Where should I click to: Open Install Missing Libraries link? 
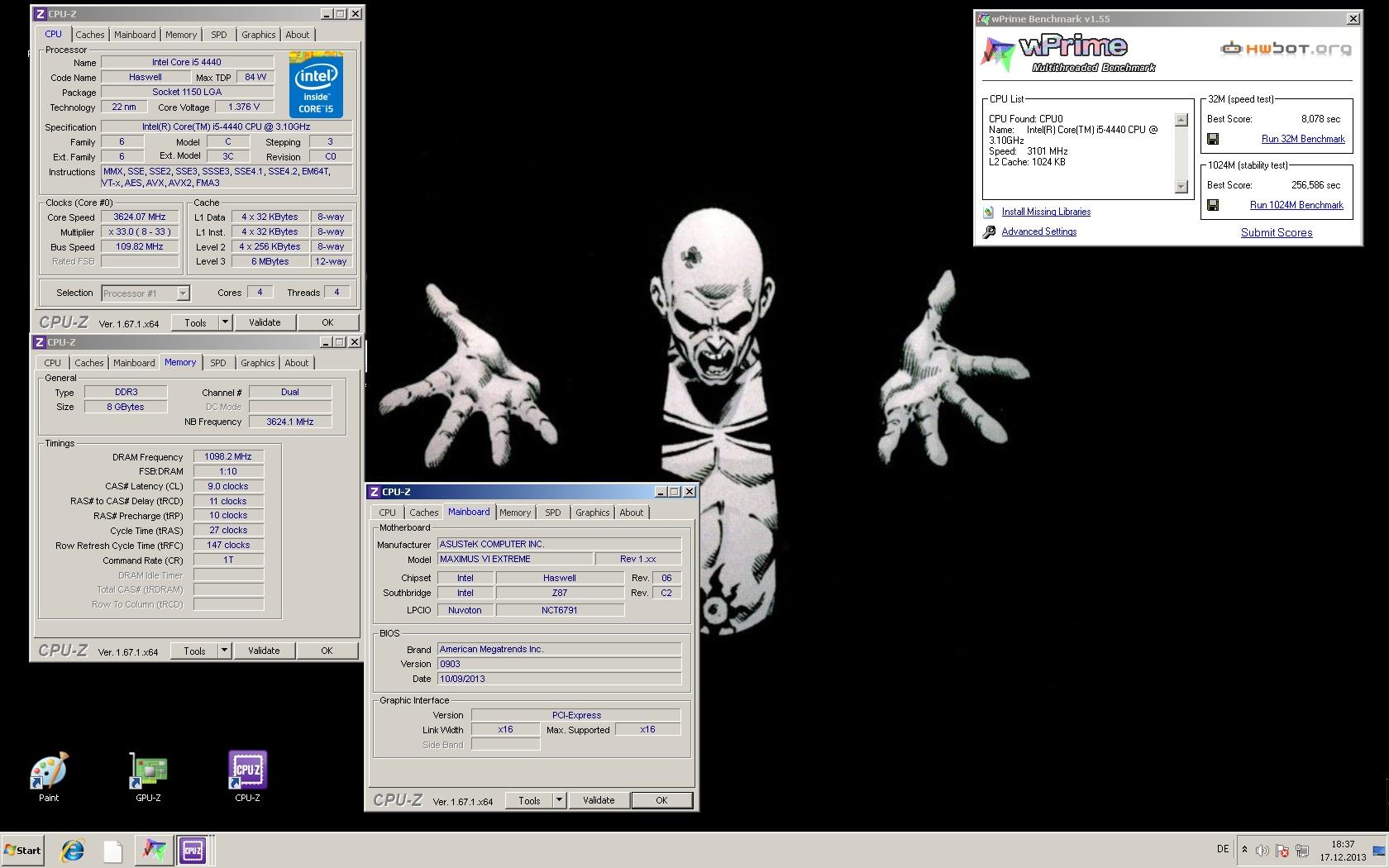1046,212
